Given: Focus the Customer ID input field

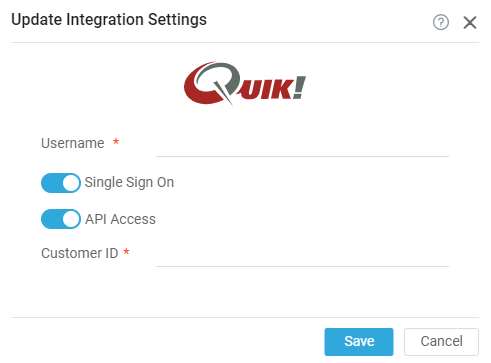Looking at the screenshot, I should [x=302, y=255].
